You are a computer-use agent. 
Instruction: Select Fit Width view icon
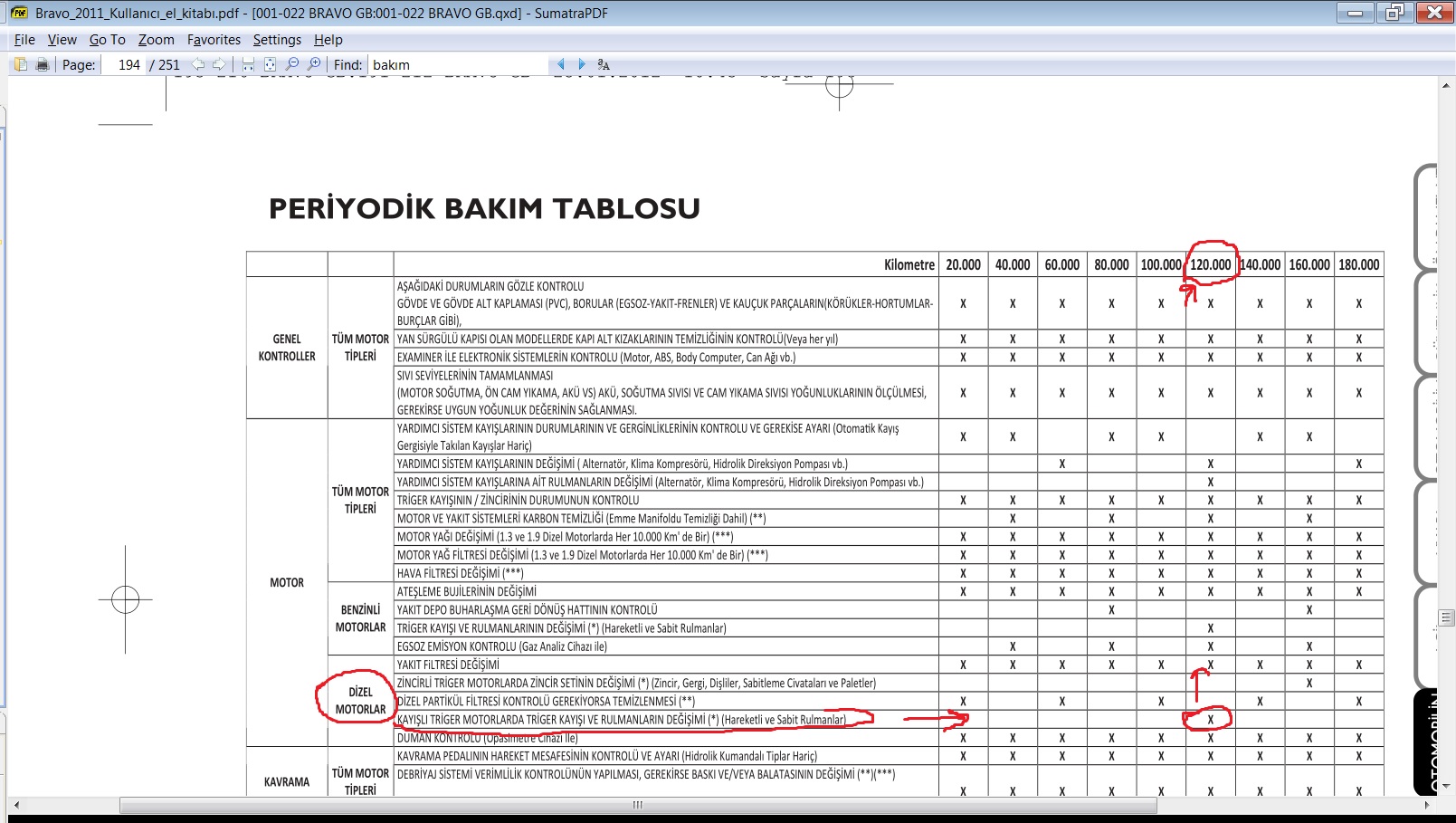pyautogui.click(x=248, y=64)
